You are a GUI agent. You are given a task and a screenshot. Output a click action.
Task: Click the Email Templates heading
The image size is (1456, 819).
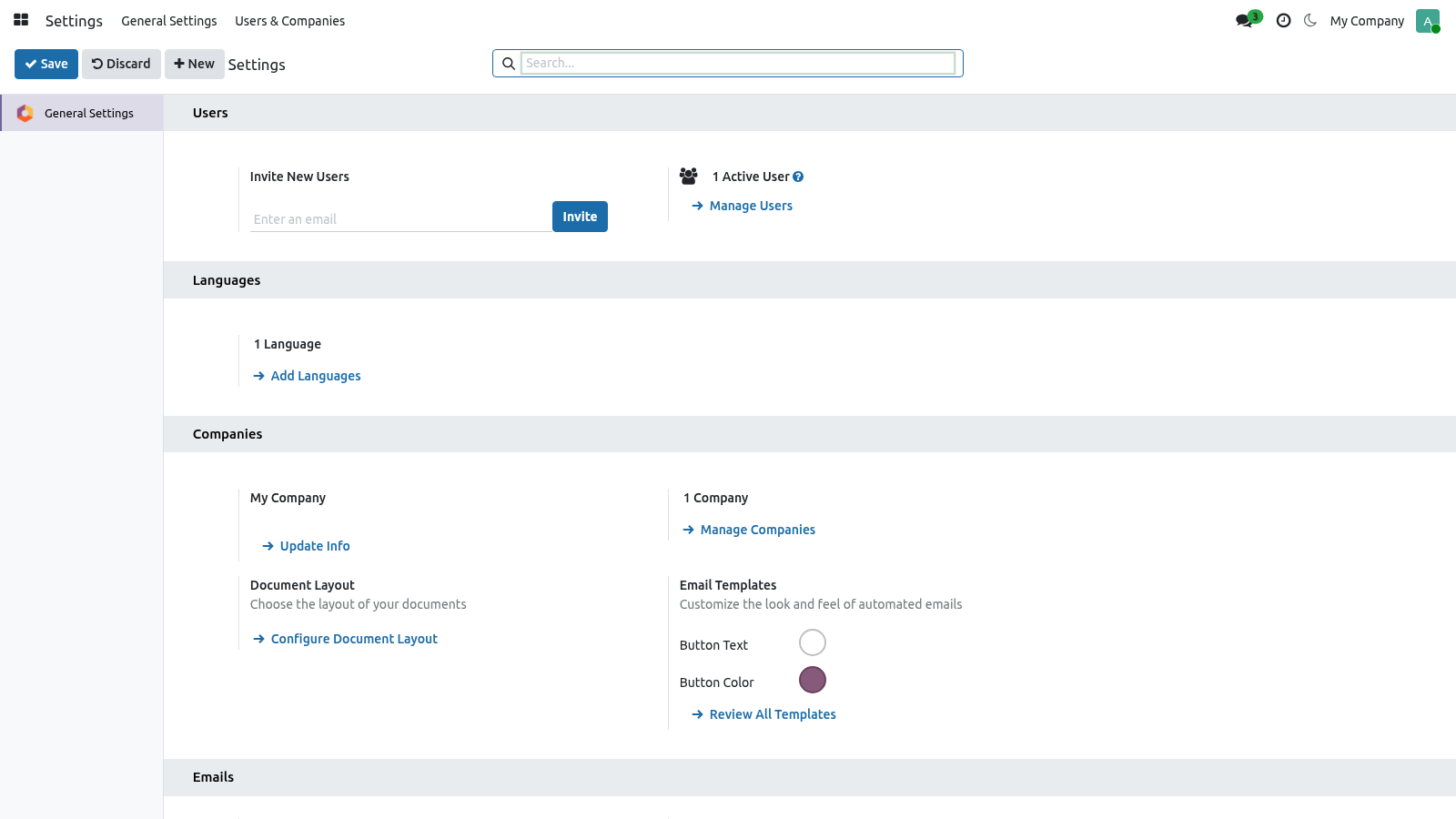coord(728,585)
